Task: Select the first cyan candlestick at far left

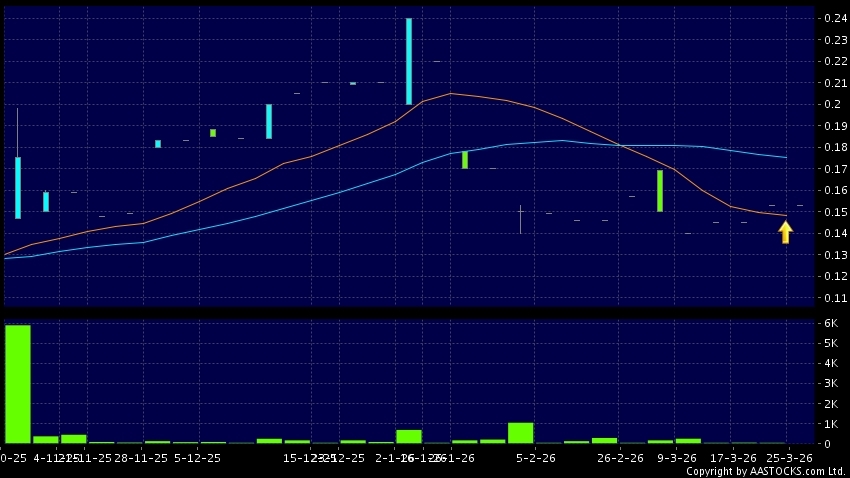Action: point(18,187)
